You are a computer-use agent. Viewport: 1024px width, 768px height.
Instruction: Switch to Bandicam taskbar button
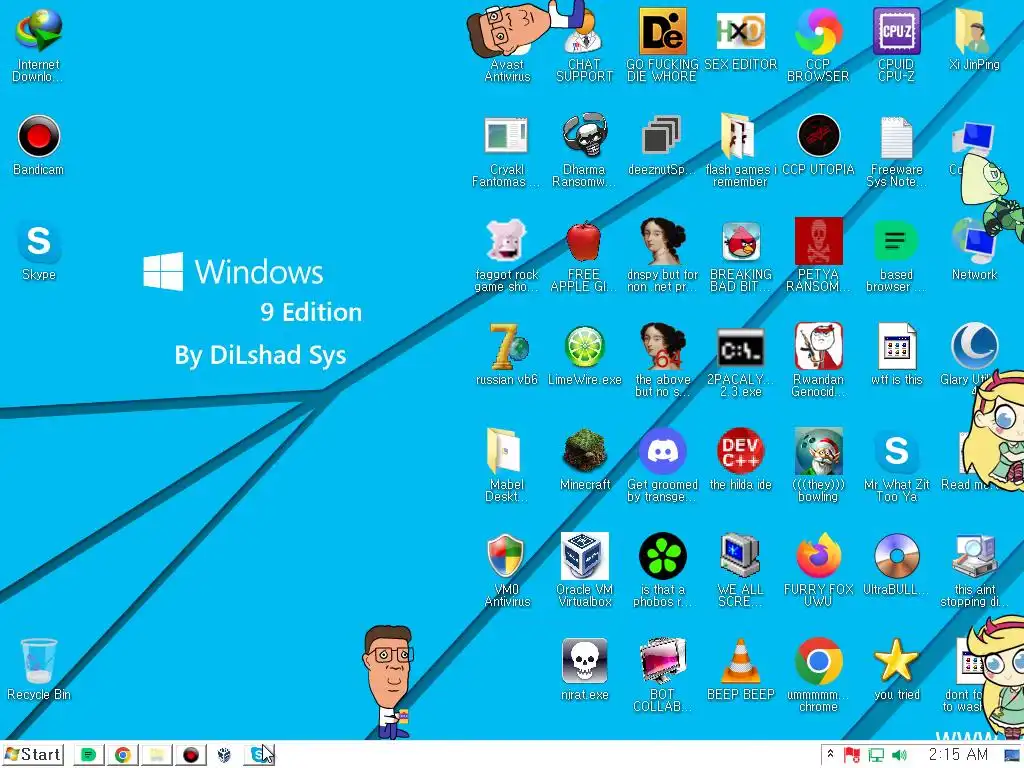point(191,755)
